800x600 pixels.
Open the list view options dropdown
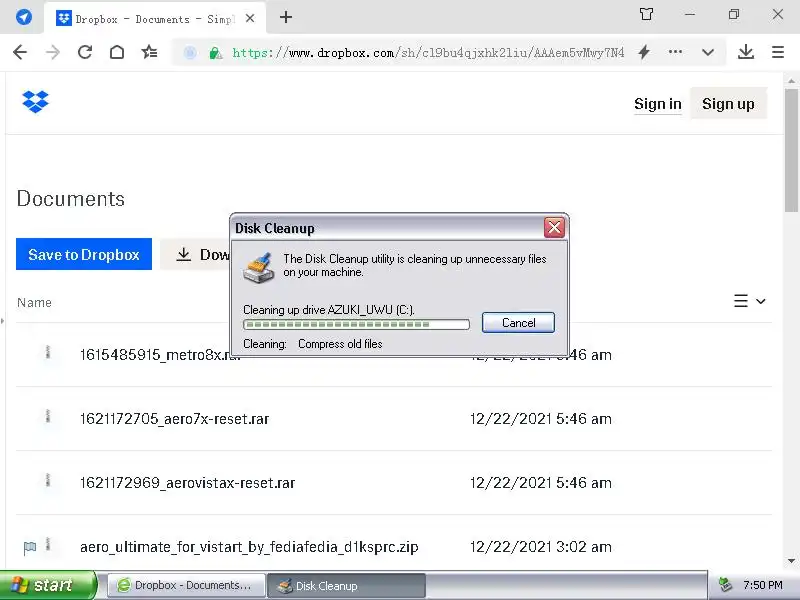[x=749, y=301]
